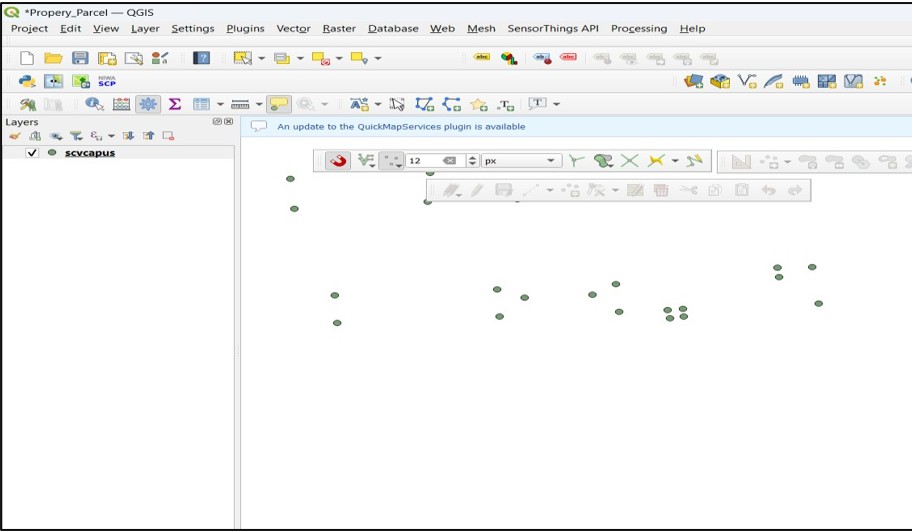Expand text annotation dropdown arrow
The width and height of the screenshot is (912, 532).
tap(557, 104)
